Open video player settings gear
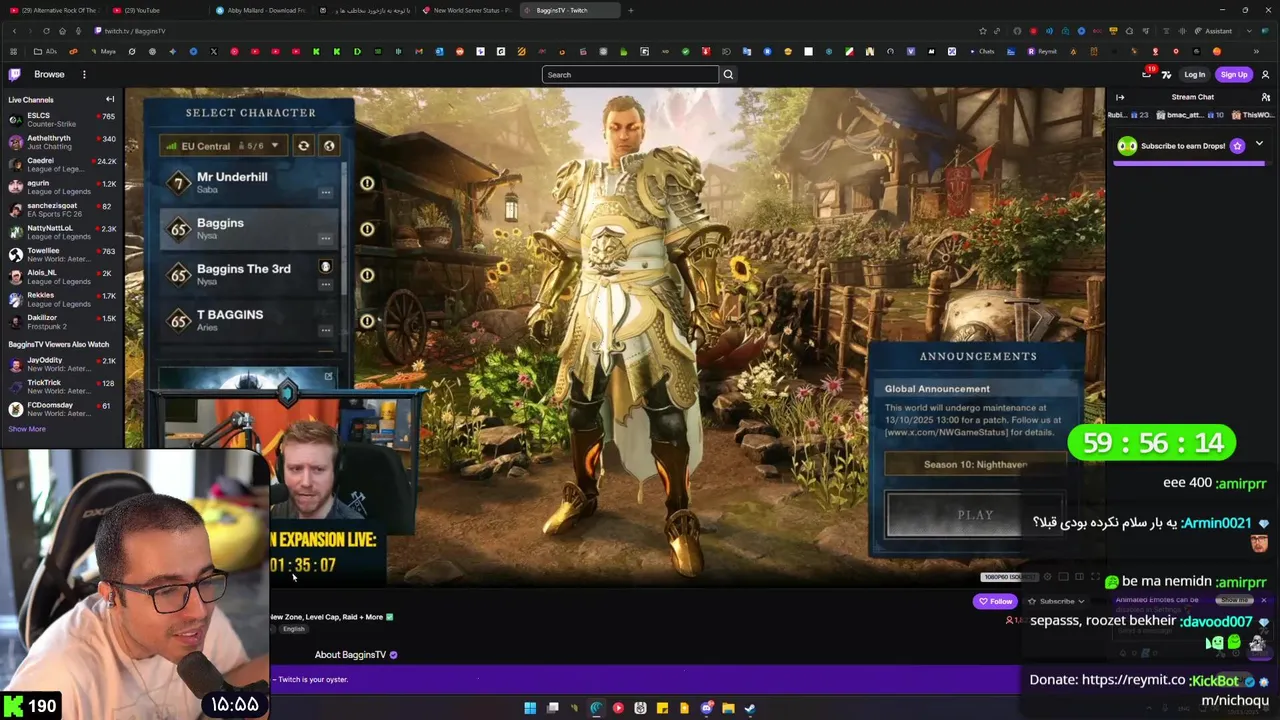Image resolution: width=1280 pixels, height=720 pixels. (x=1048, y=577)
